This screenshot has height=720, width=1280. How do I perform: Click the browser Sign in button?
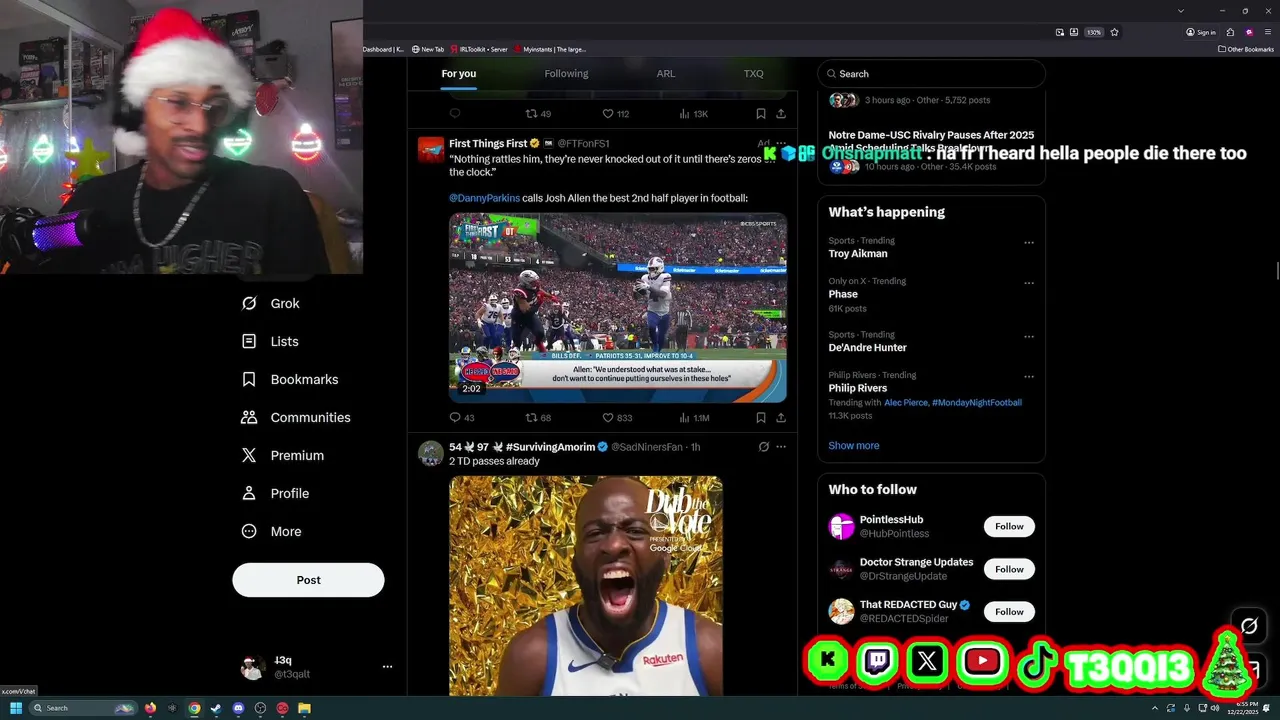click(1201, 32)
